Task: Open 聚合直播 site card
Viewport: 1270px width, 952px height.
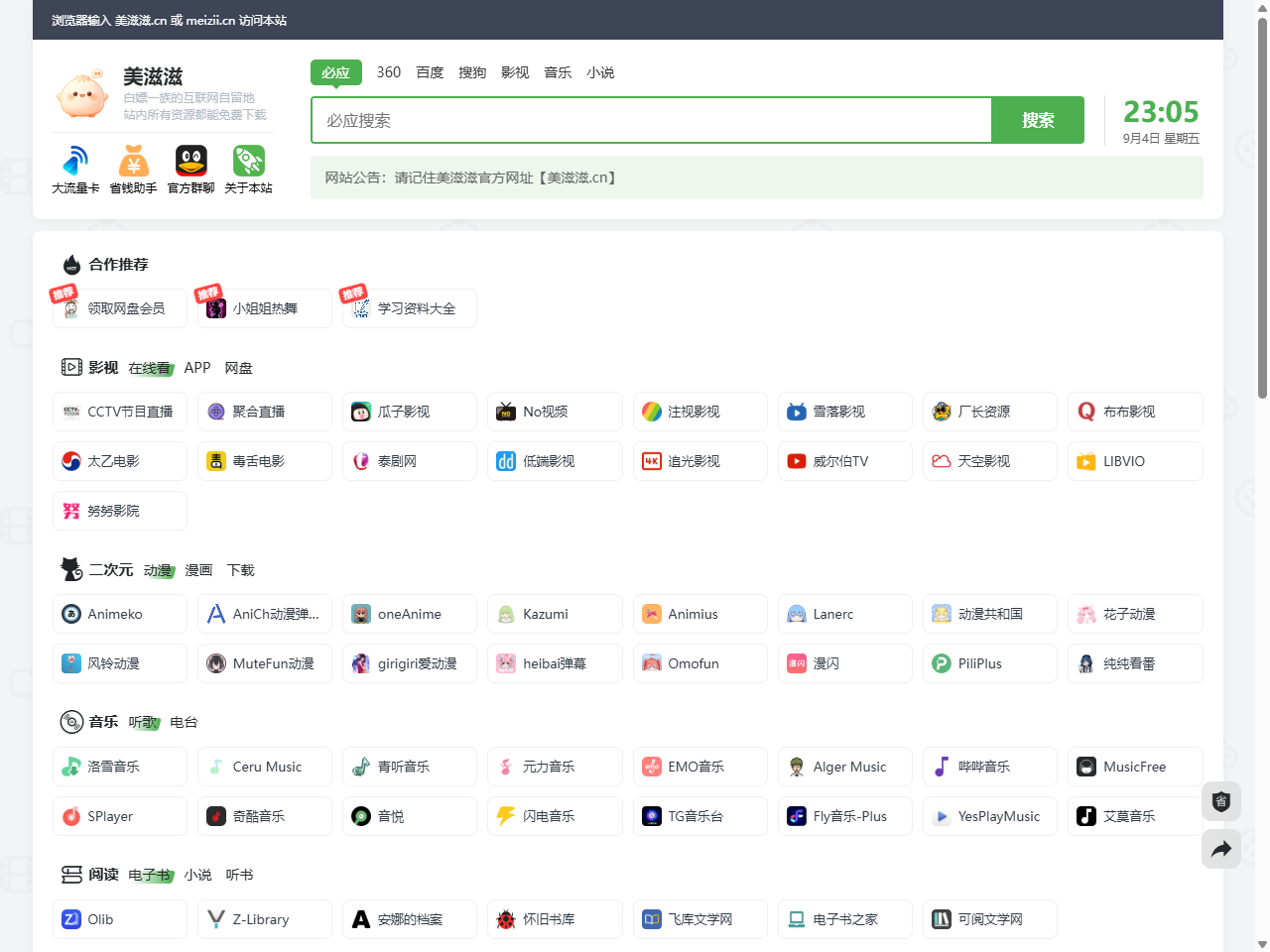Action: [x=265, y=412]
